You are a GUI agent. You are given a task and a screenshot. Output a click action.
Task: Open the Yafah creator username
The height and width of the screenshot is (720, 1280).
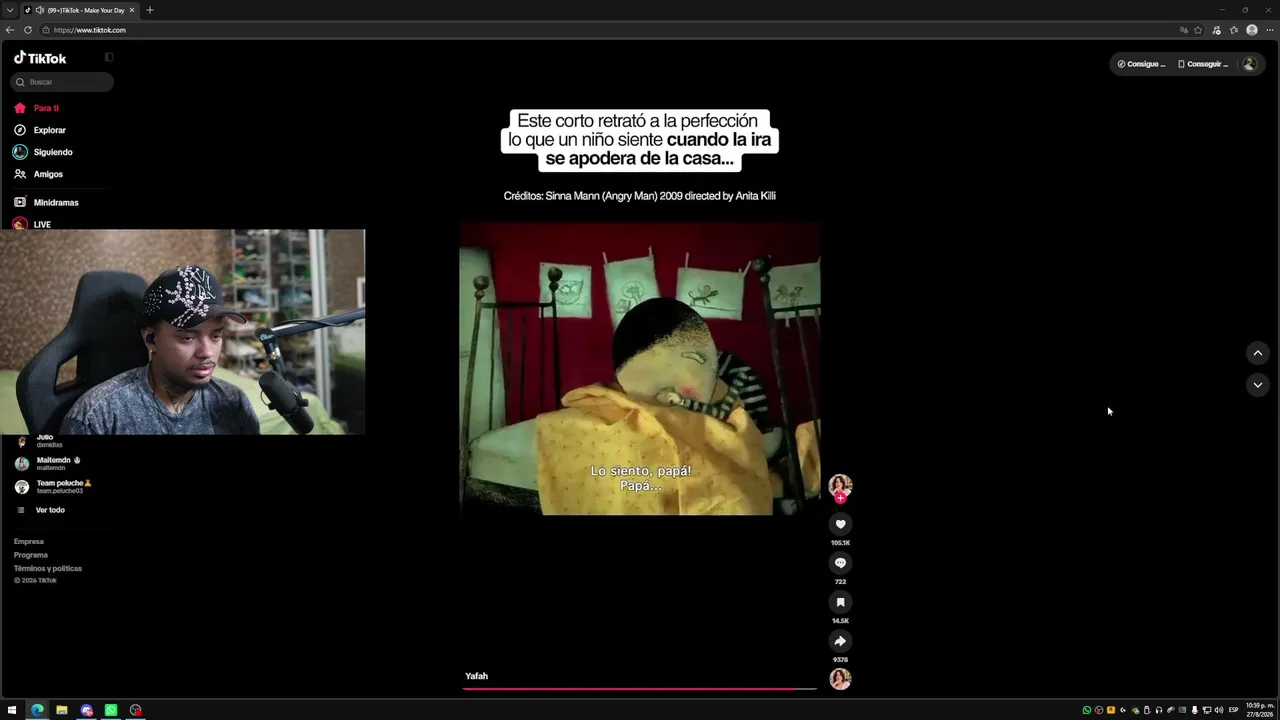pos(477,676)
